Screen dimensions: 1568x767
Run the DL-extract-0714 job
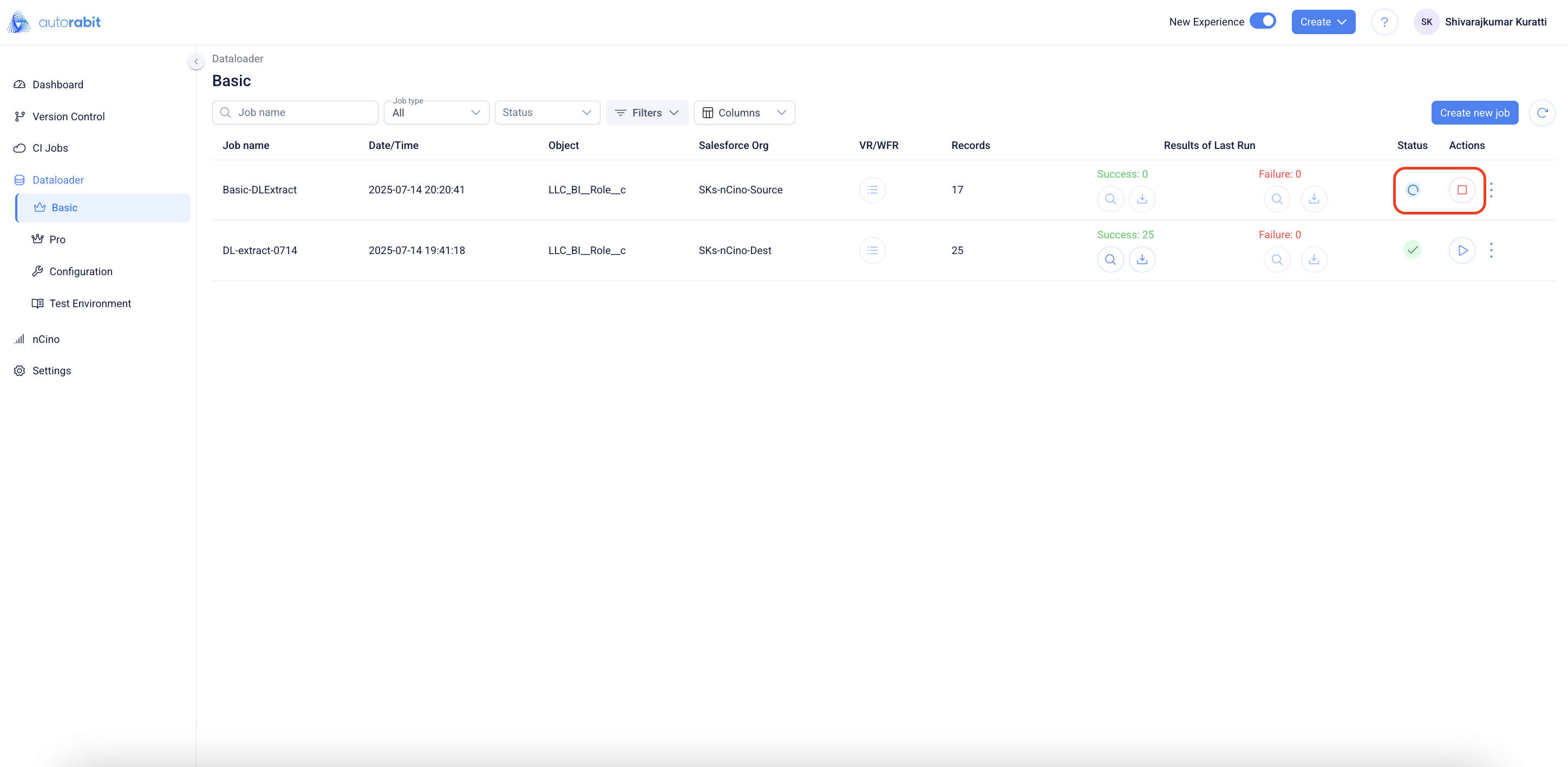(x=1461, y=250)
